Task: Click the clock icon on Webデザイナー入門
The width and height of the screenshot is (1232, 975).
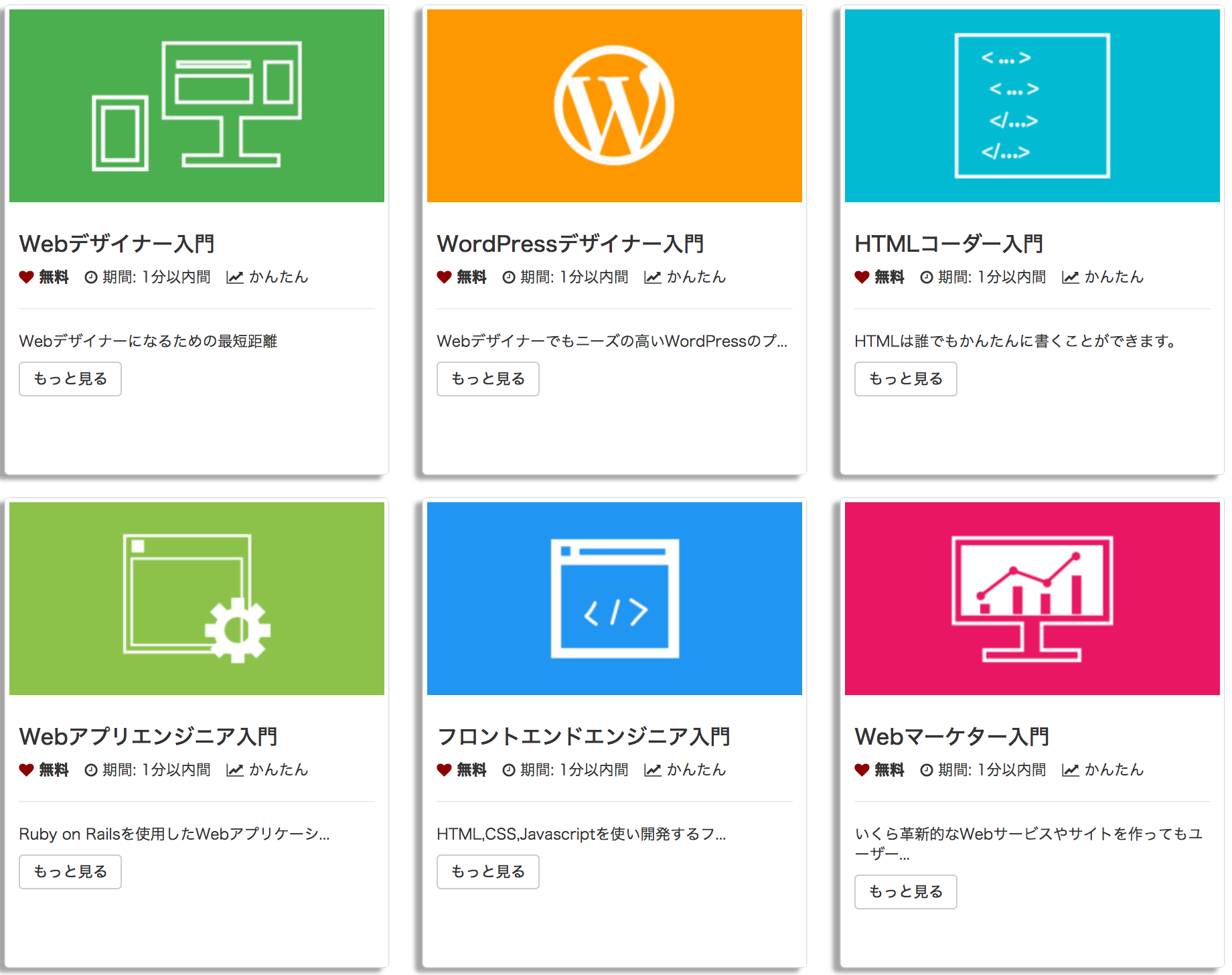Action: point(91,277)
